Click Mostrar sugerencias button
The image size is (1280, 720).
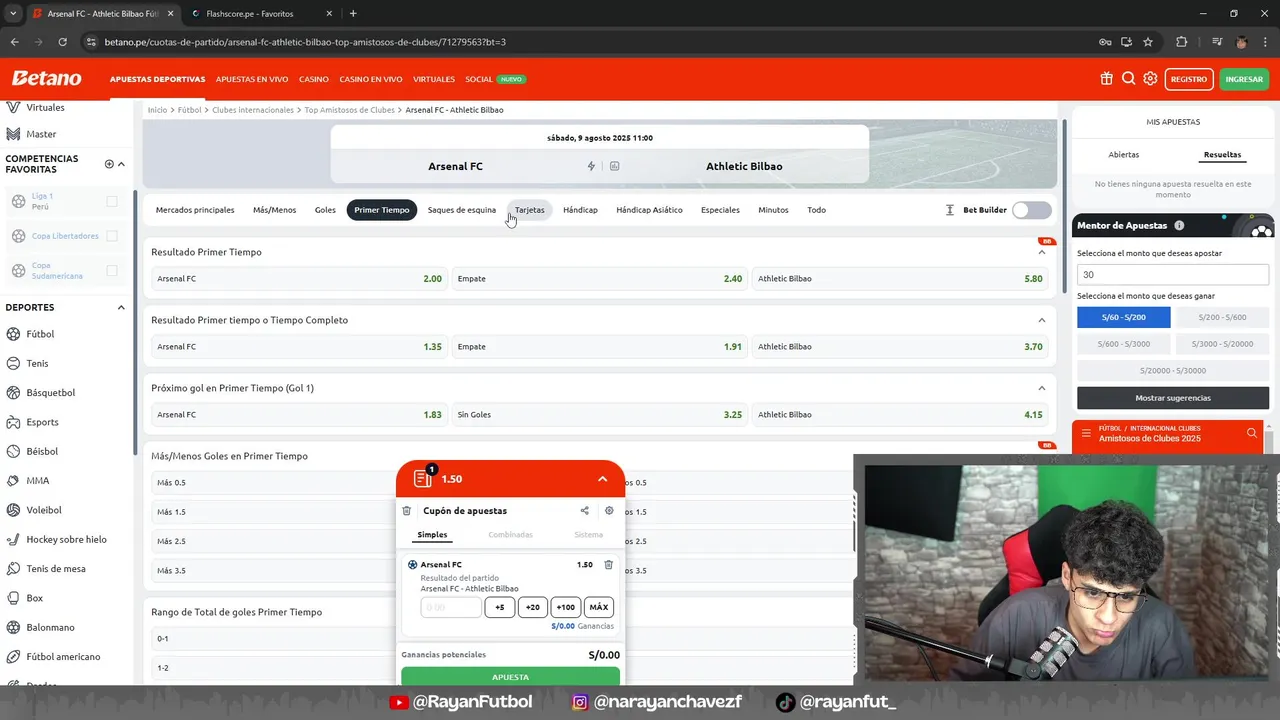tap(1173, 398)
